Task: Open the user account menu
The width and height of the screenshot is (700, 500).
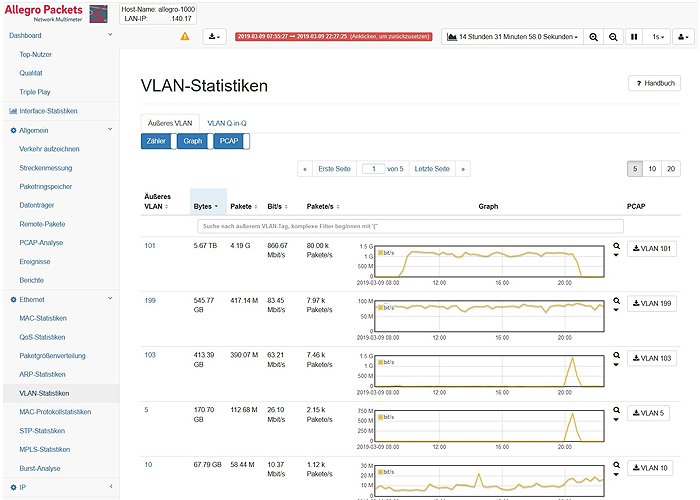Action: (683, 37)
